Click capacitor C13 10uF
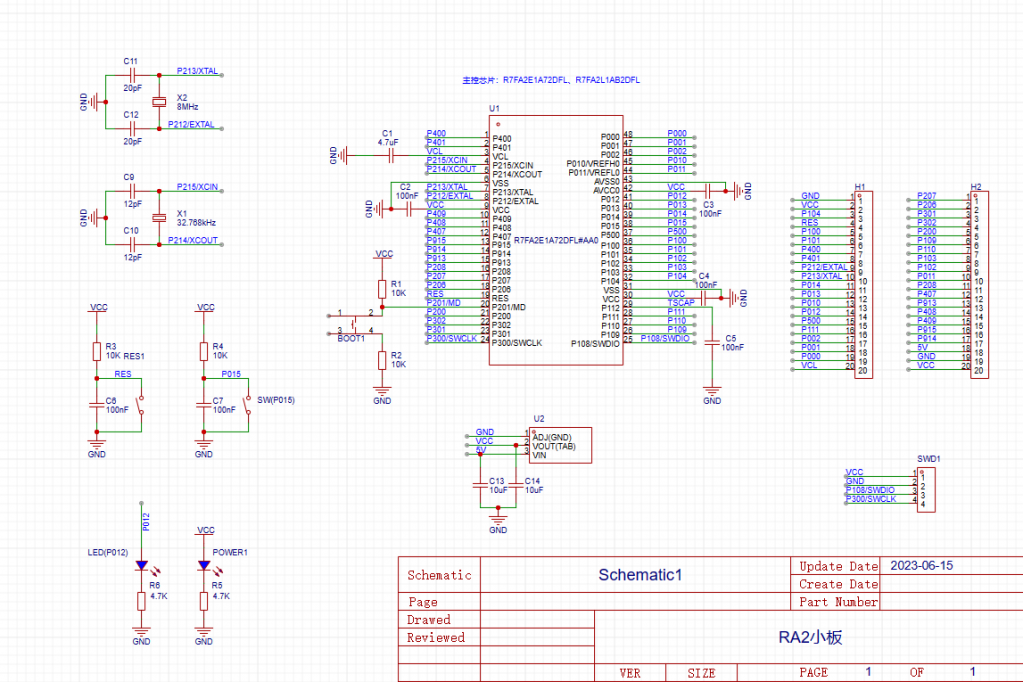The image size is (1023, 682). 480,485
